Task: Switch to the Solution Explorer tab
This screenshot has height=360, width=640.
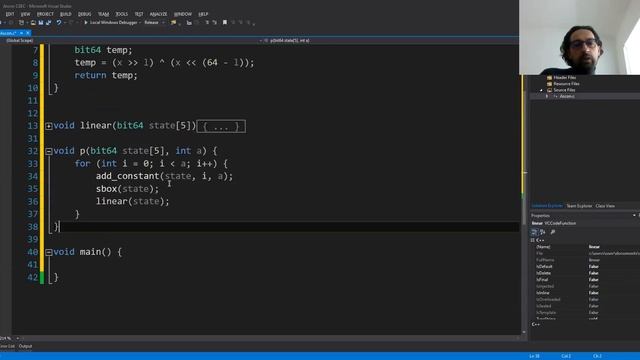Action: coord(547,206)
